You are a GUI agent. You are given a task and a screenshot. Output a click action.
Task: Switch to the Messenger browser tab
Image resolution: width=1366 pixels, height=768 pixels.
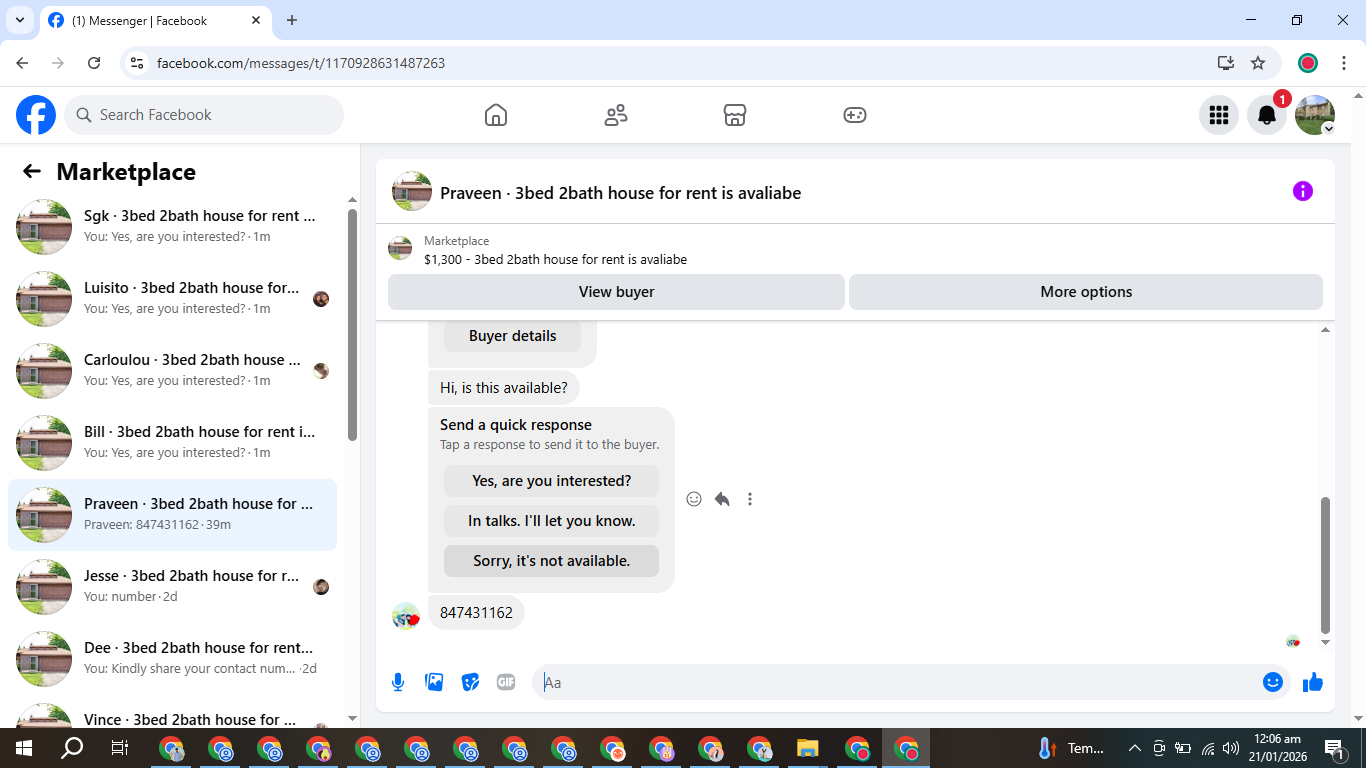pyautogui.click(x=156, y=20)
